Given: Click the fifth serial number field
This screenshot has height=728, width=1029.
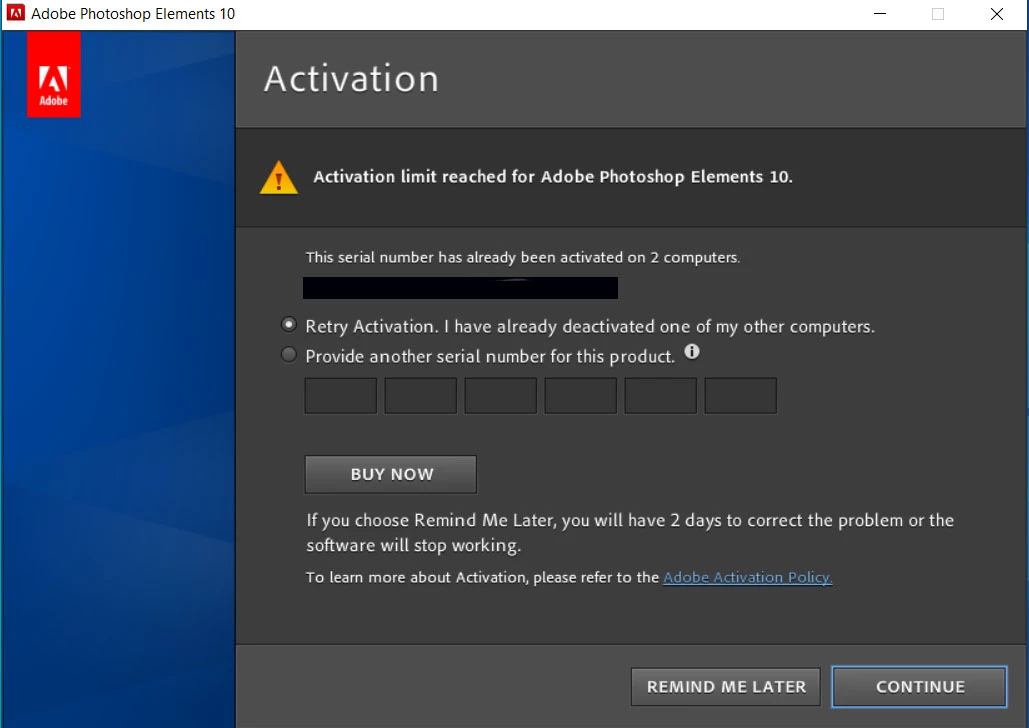Looking at the screenshot, I should [x=661, y=395].
